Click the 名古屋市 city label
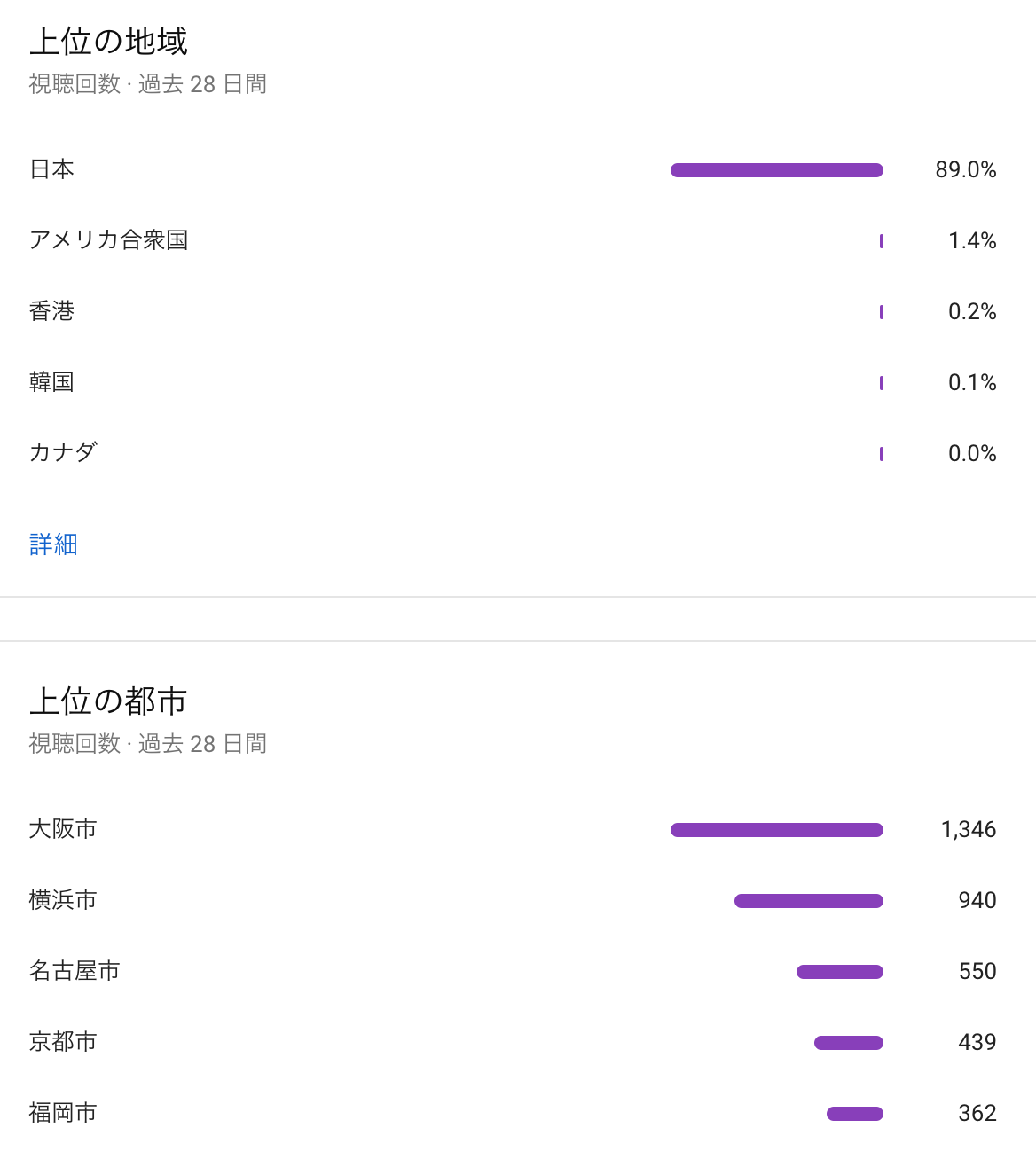Screen dimensions: 1036x1167 (x=75, y=971)
